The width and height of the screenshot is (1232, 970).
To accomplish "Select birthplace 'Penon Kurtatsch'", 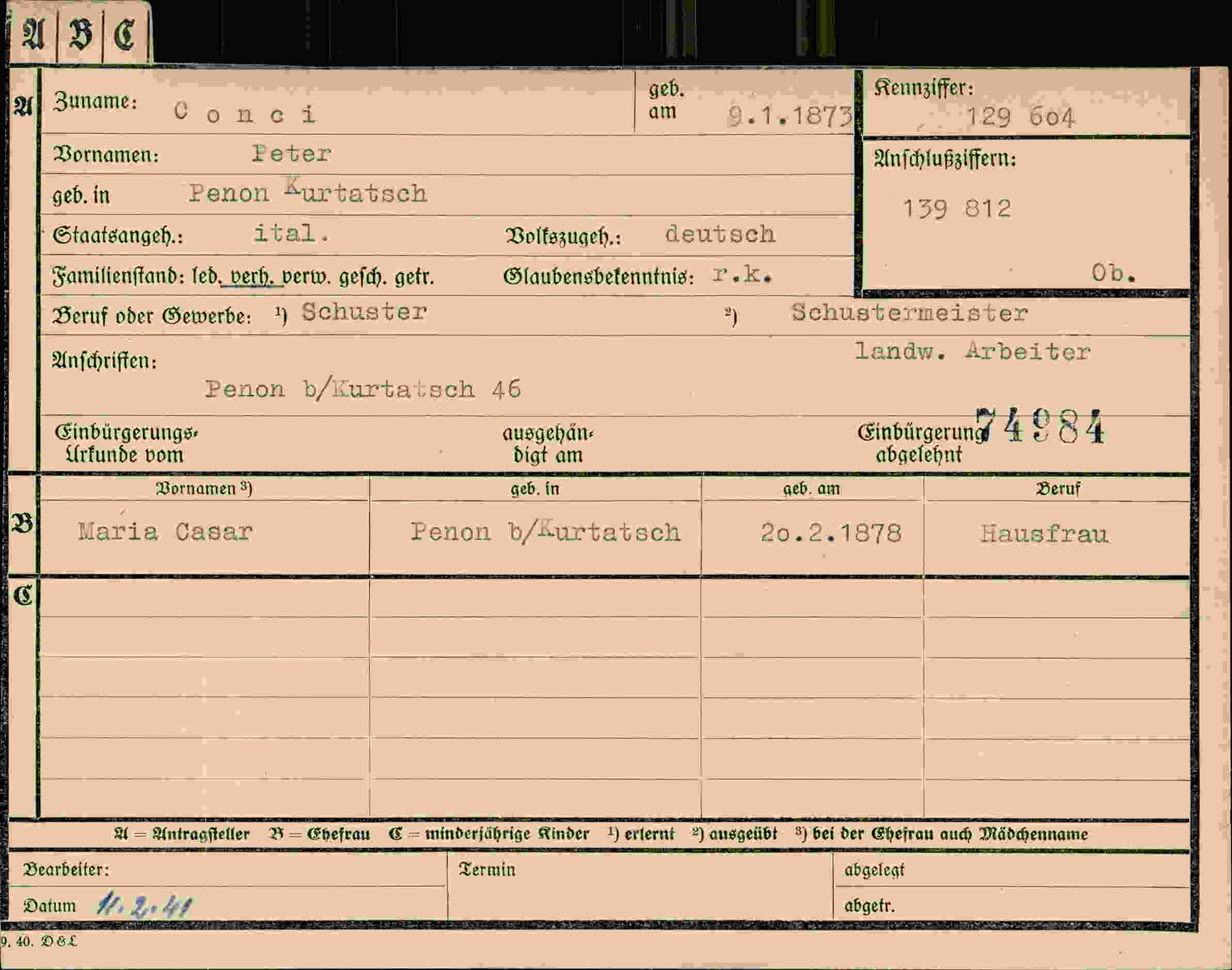I will pyautogui.click(x=308, y=192).
